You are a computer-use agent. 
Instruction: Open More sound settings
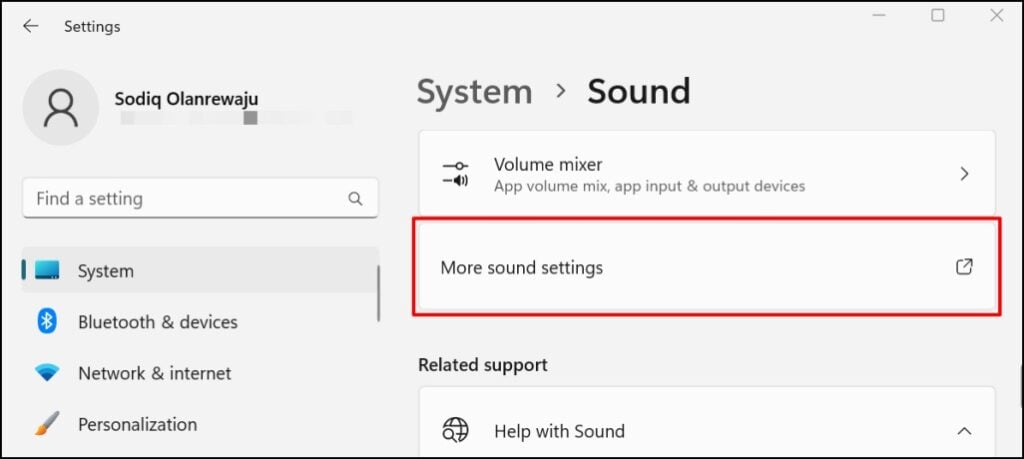click(522, 268)
